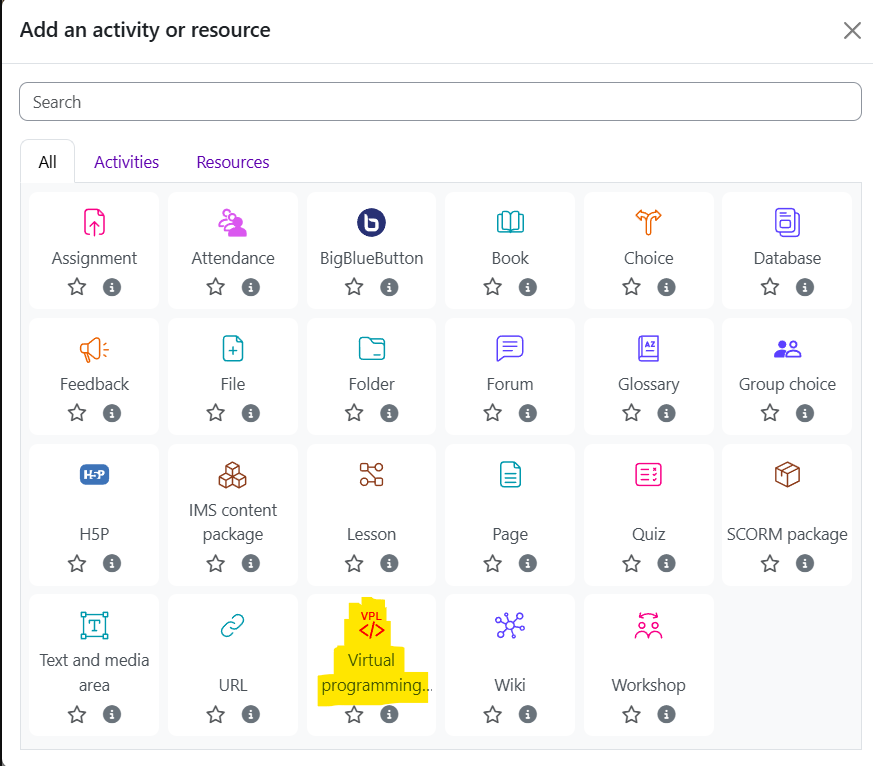The image size is (873, 766).
Task: Open information for the Lesson activity
Action: (389, 563)
